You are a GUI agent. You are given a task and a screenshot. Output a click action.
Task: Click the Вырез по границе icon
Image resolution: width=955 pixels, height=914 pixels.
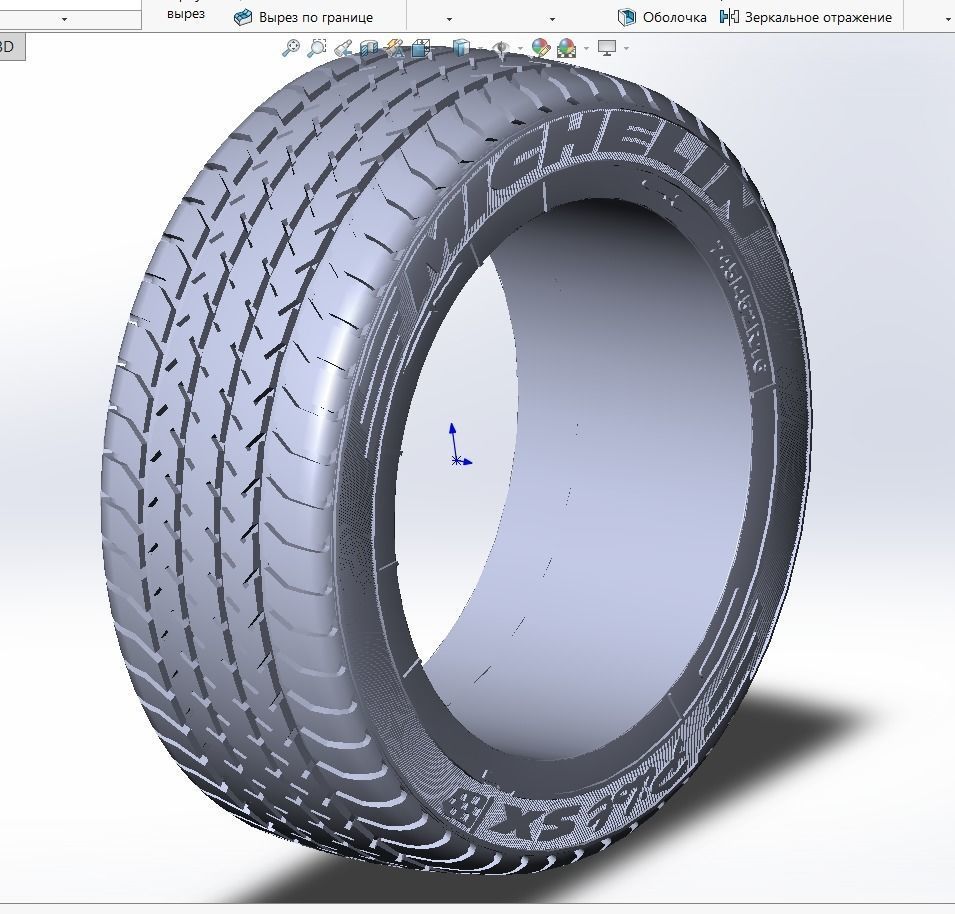(243, 18)
